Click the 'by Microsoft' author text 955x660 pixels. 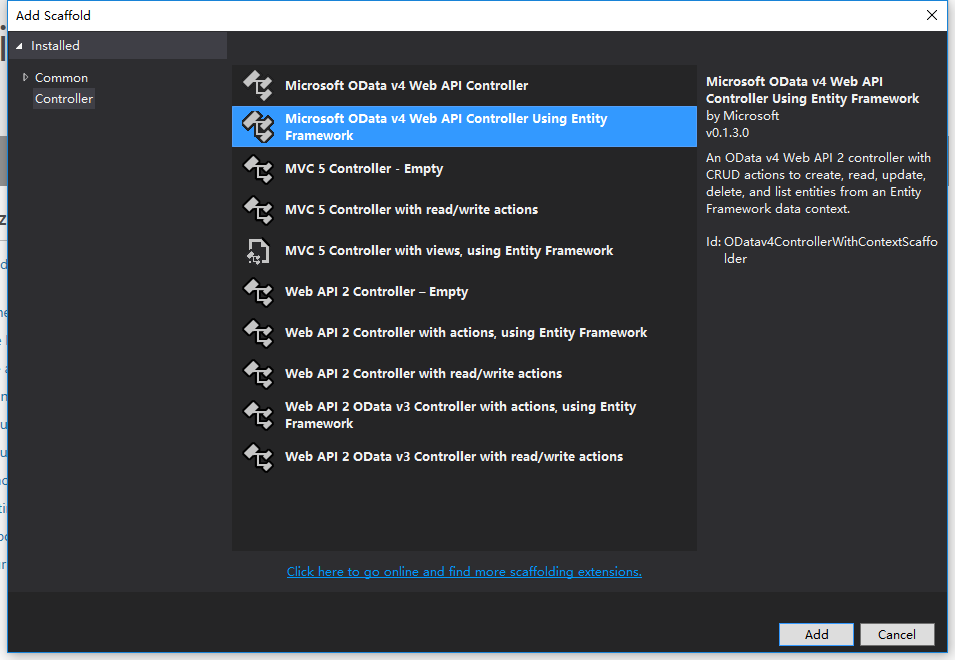742,116
